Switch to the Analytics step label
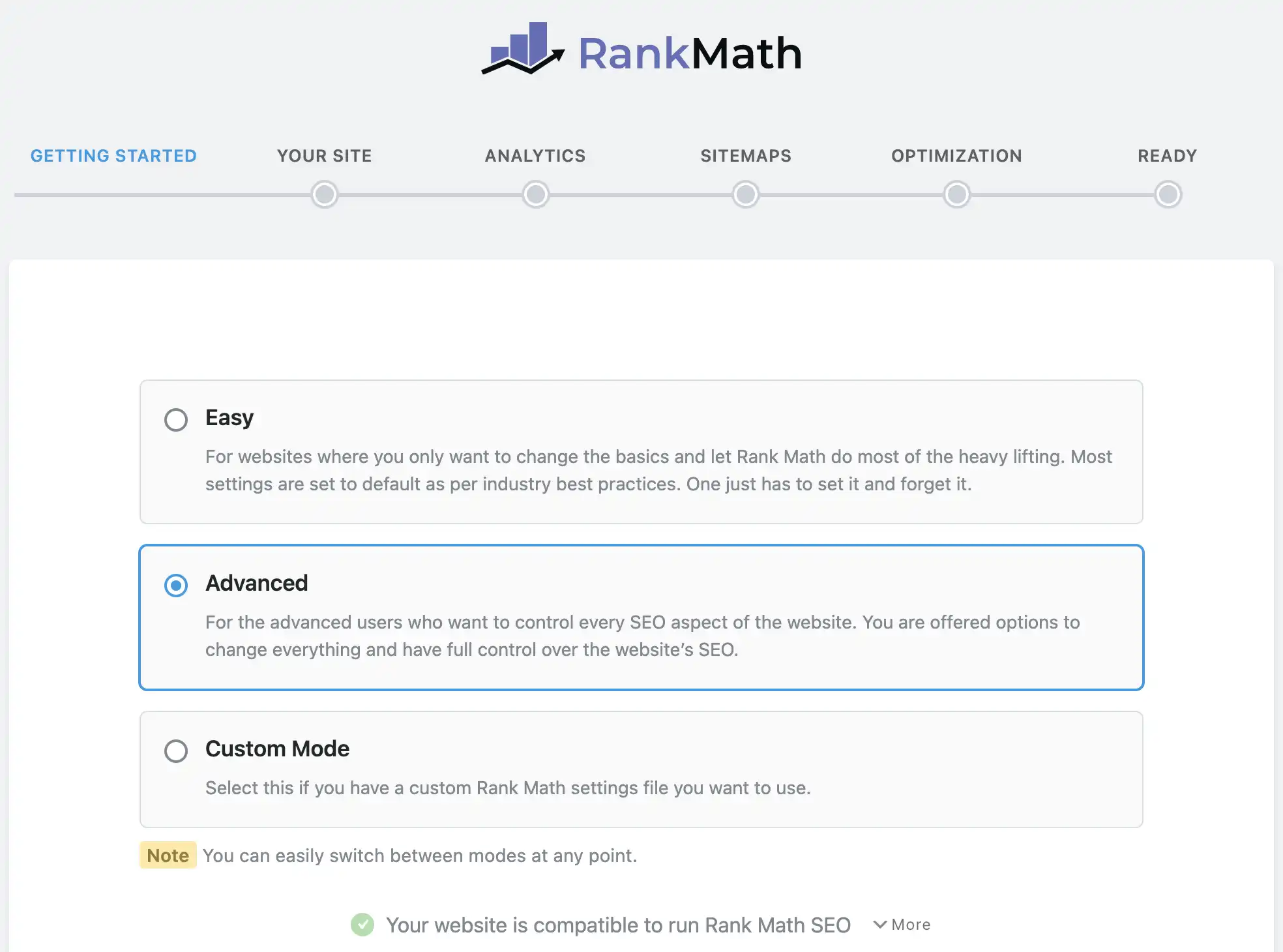Image resolution: width=1283 pixels, height=952 pixels. pyautogui.click(x=535, y=156)
